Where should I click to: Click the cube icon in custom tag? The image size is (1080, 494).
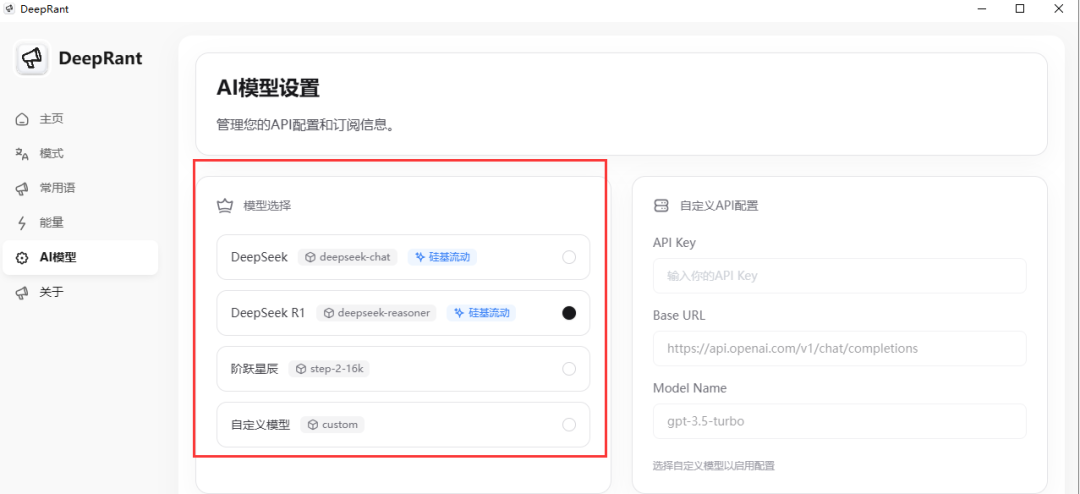(313, 424)
